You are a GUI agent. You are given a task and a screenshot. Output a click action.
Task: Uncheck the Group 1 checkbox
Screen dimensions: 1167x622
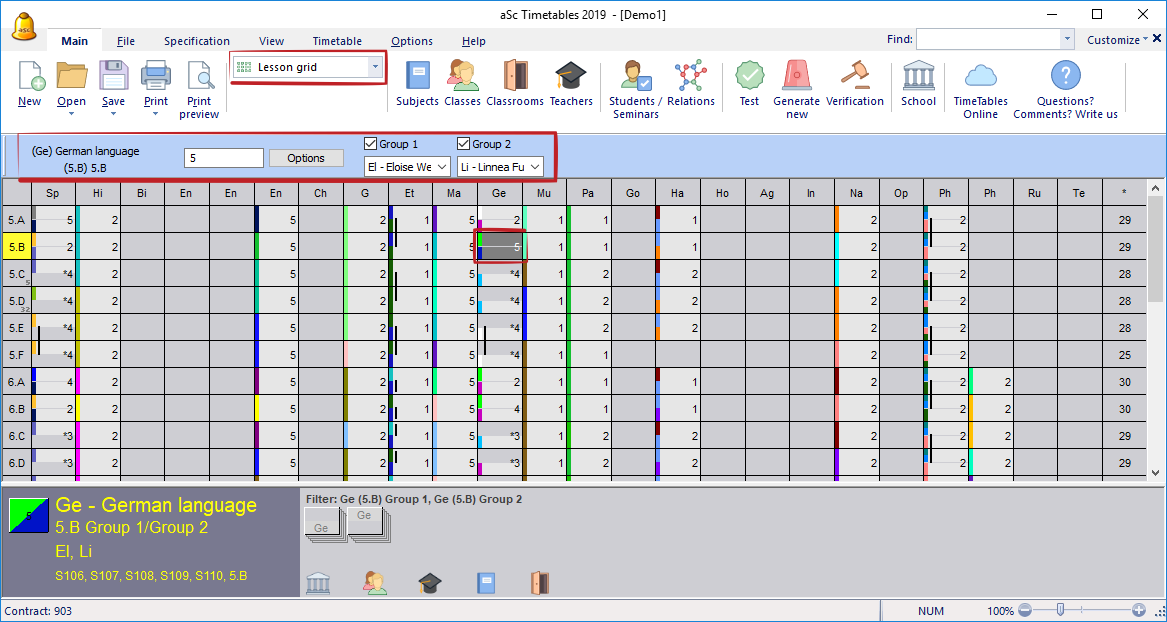tap(371, 144)
